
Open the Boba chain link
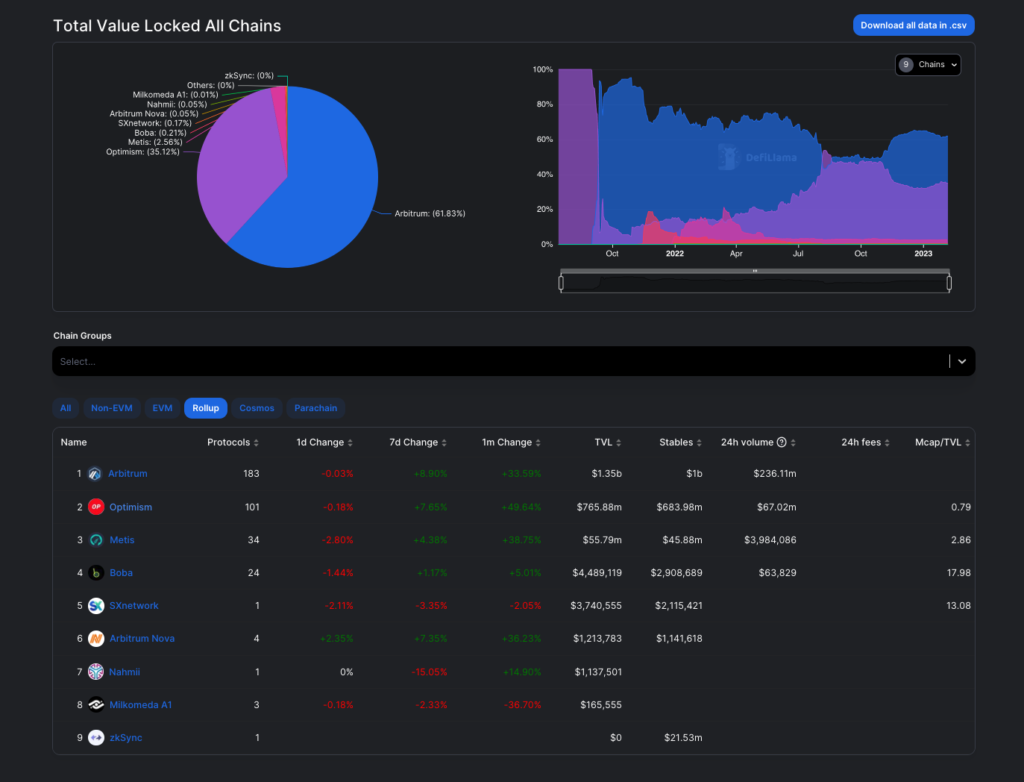click(121, 573)
